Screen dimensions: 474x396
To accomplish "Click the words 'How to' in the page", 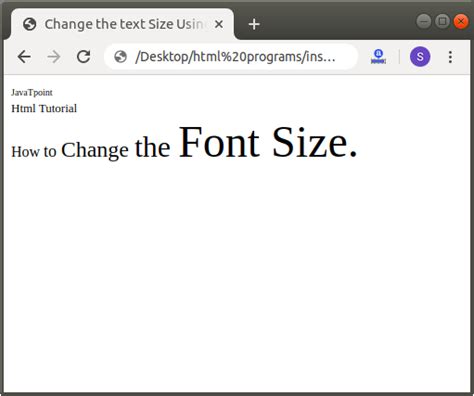I will pos(34,152).
